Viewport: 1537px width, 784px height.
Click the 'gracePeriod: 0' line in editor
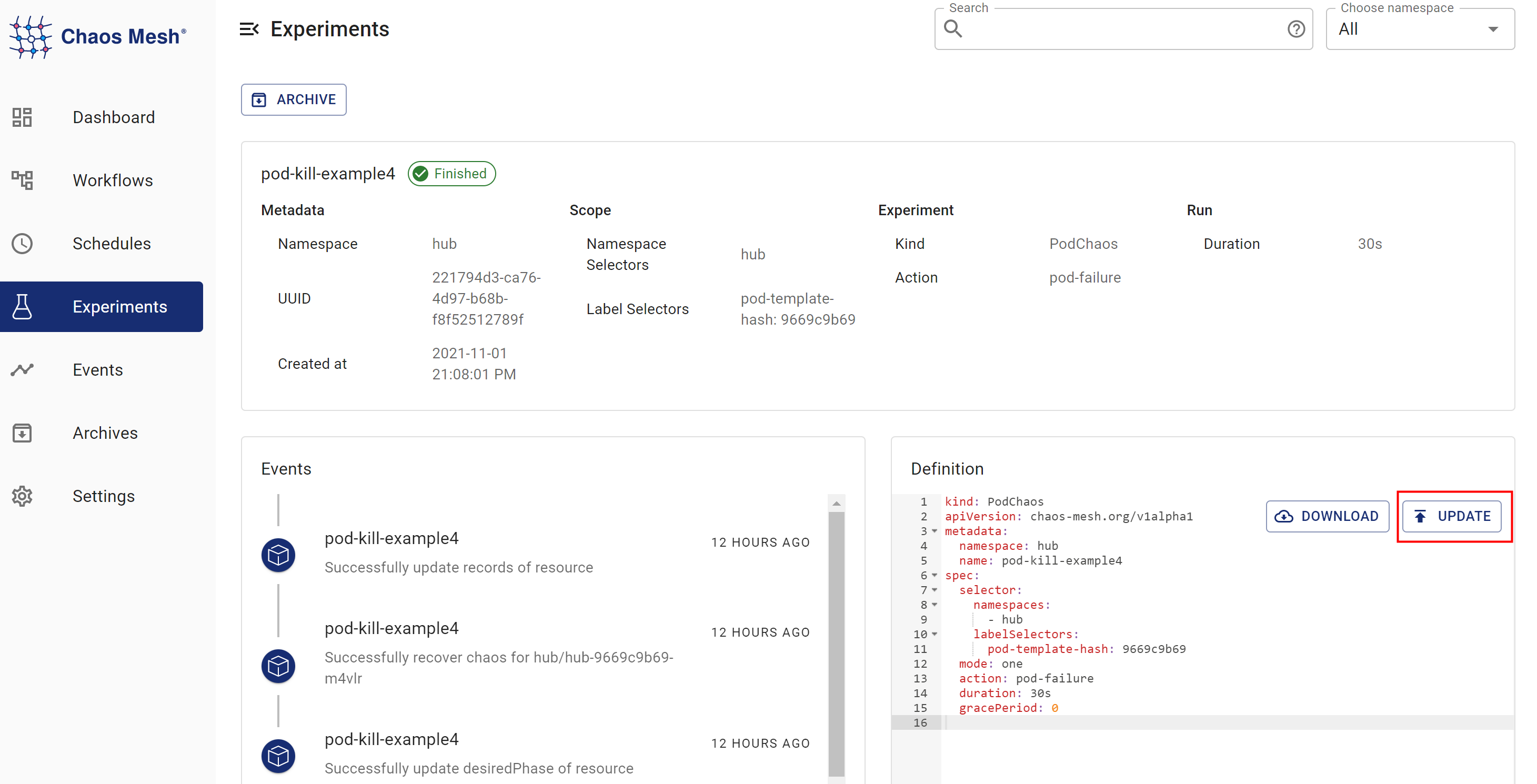pos(1008,708)
